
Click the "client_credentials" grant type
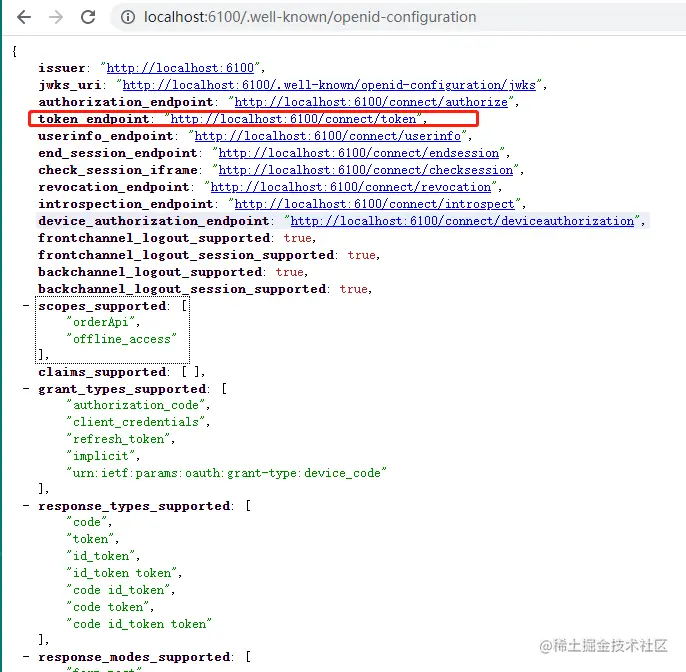(x=136, y=422)
